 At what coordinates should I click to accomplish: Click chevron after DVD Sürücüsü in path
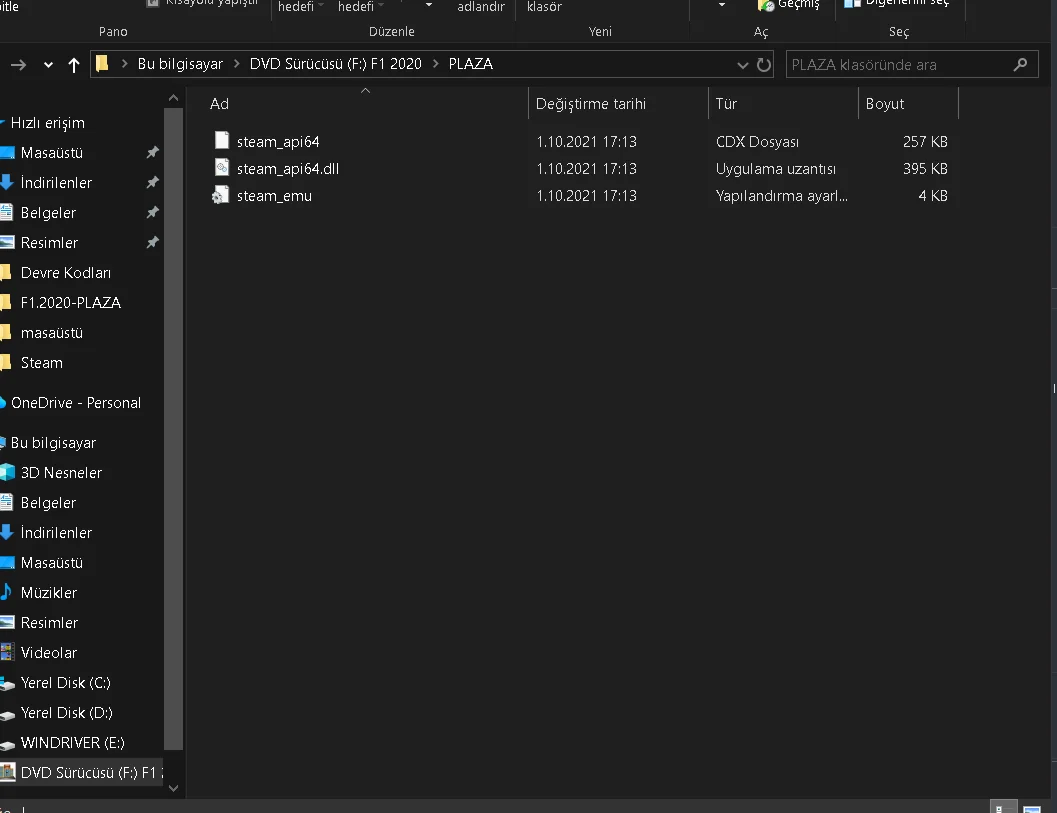coord(435,63)
